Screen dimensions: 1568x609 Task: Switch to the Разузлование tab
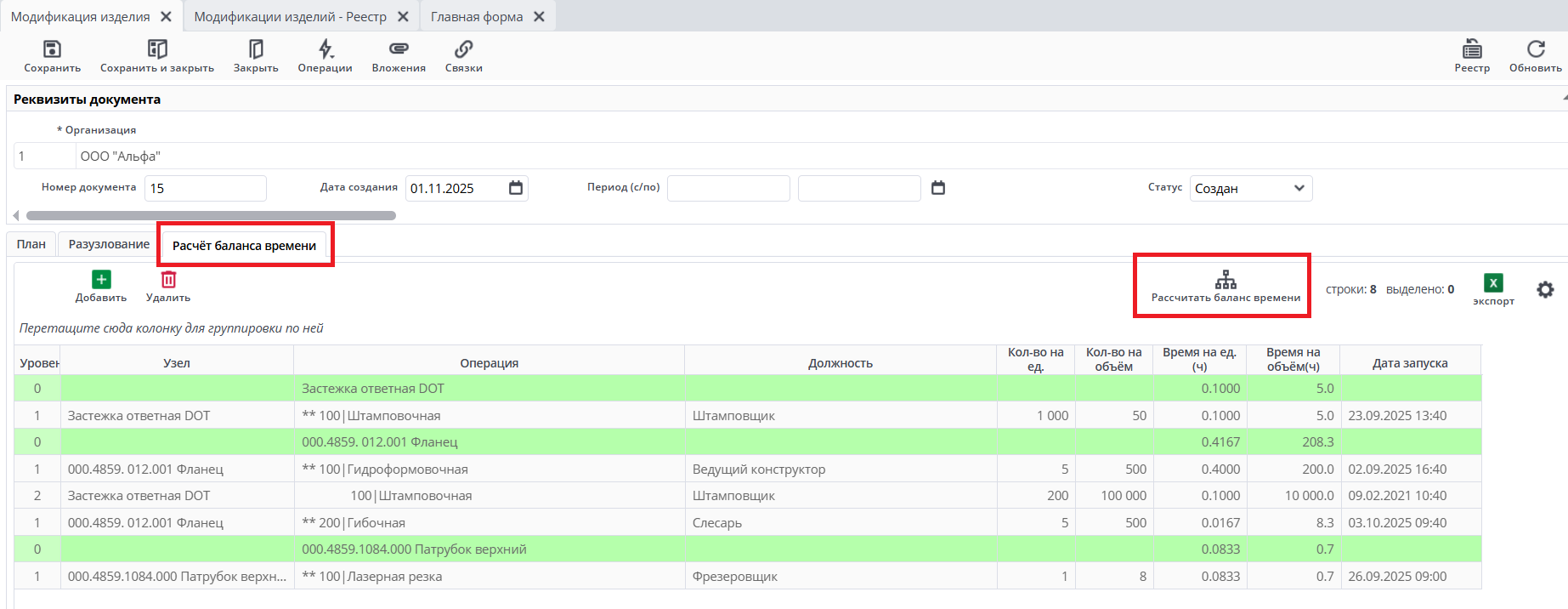coord(109,244)
